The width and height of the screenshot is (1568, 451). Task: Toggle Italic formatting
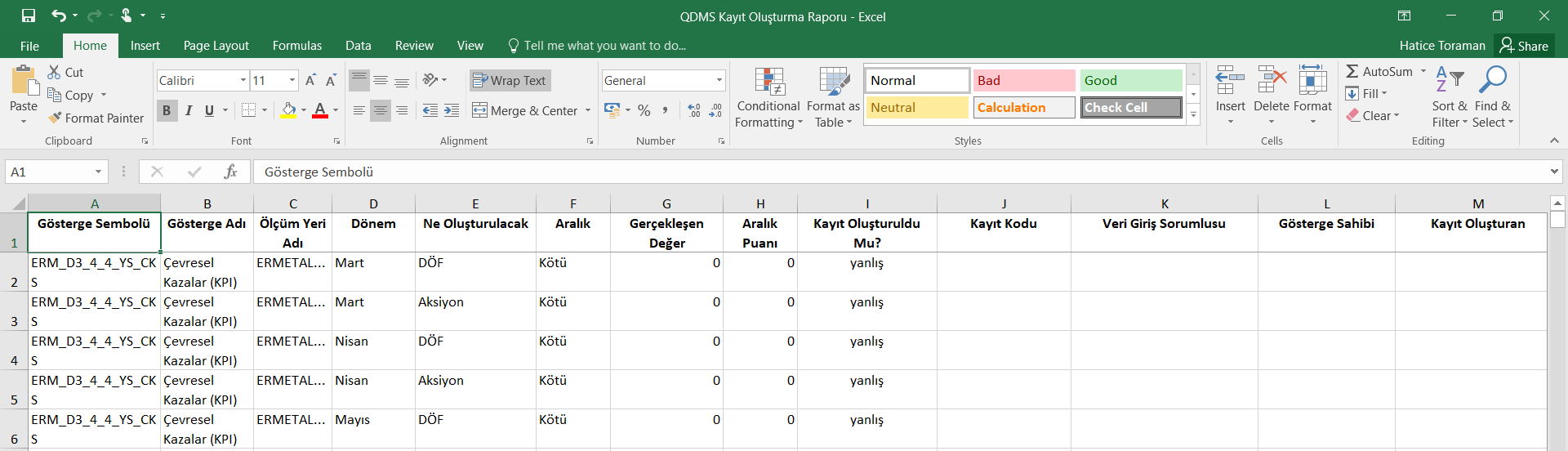[x=189, y=110]
